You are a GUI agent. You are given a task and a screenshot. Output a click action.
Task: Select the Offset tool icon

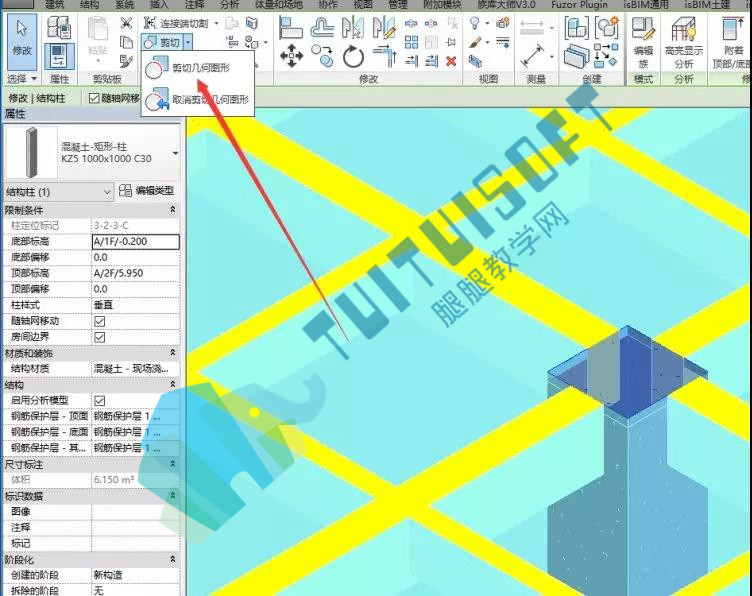tap(322, 27)
